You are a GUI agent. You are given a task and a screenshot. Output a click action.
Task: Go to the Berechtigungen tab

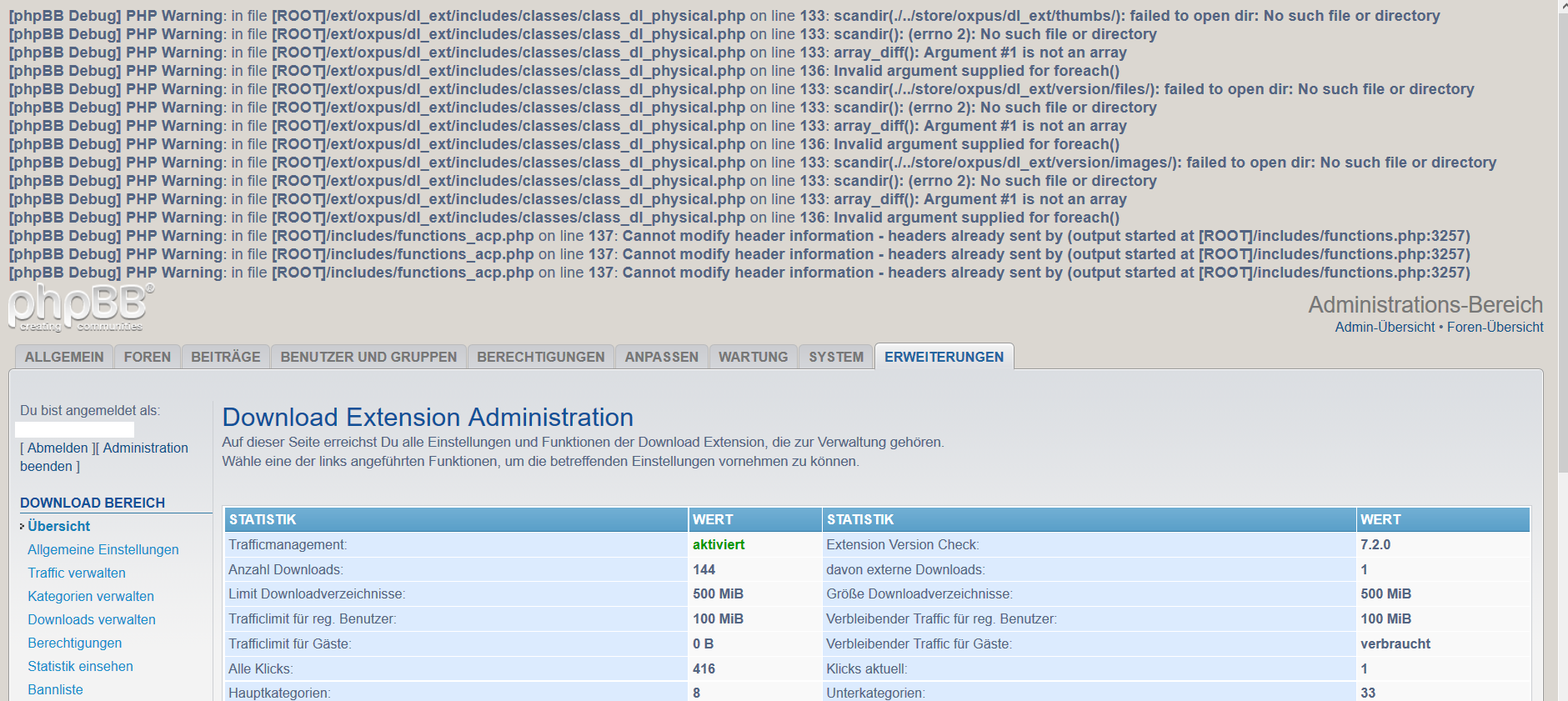[541, 357]
